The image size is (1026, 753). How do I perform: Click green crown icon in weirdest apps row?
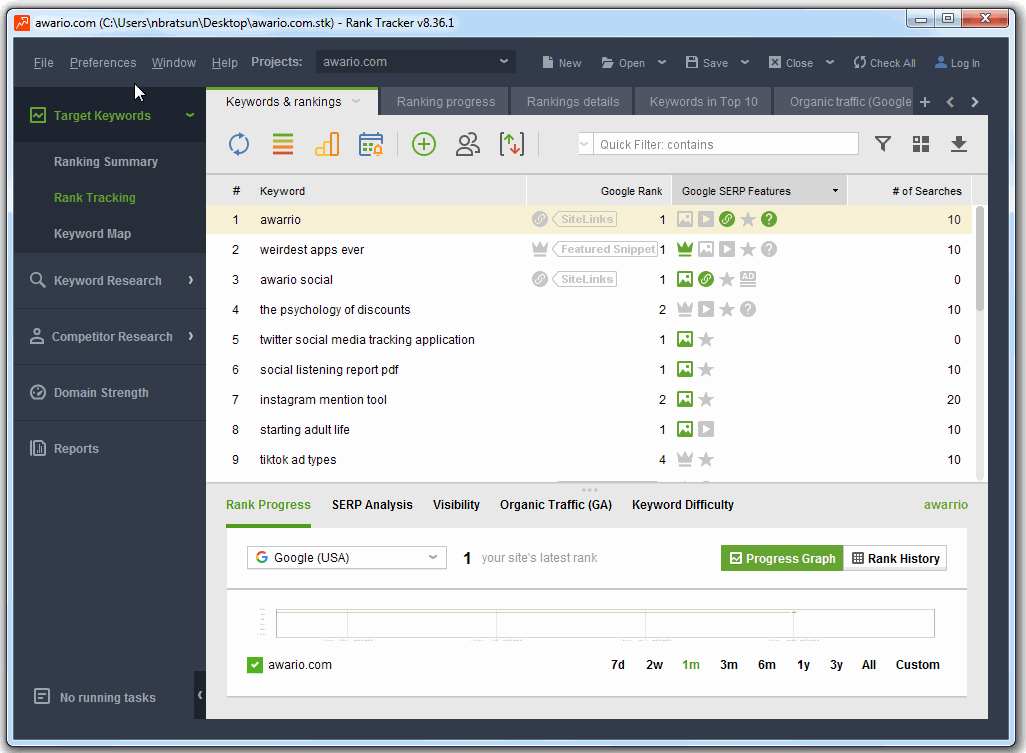click(x=685, y=249)
